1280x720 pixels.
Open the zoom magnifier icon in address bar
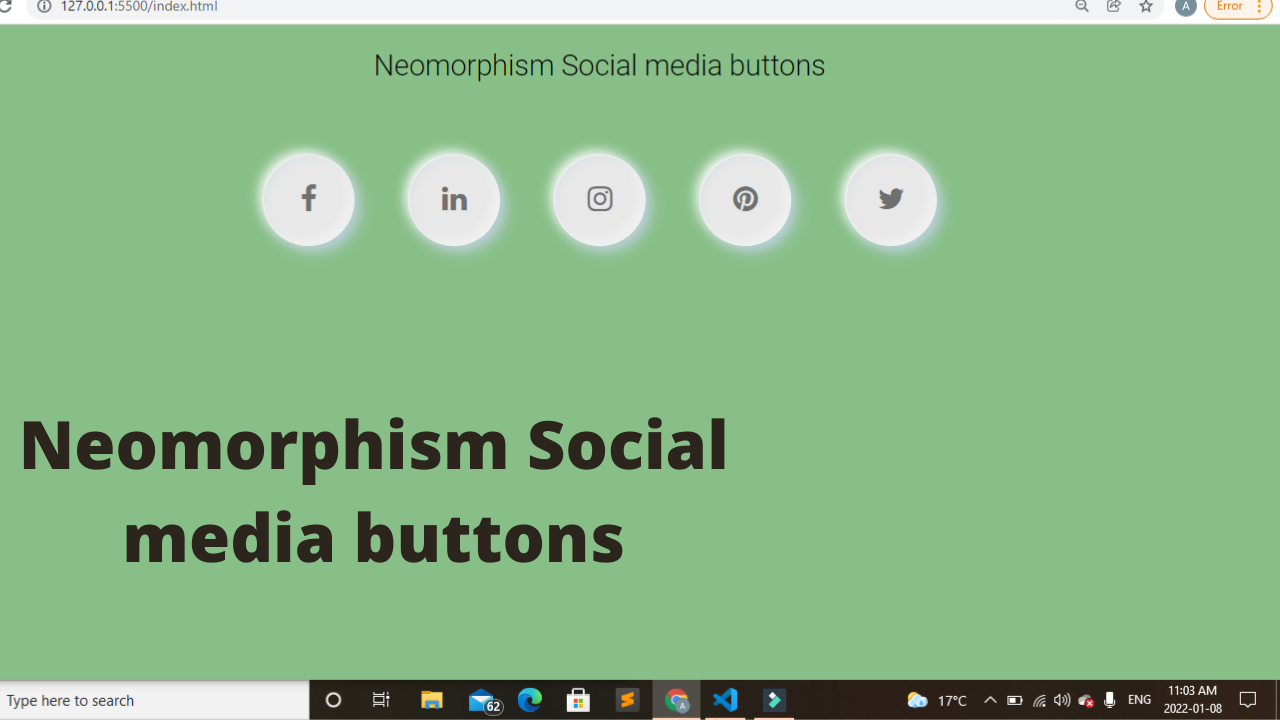[x=1082, y=6]
